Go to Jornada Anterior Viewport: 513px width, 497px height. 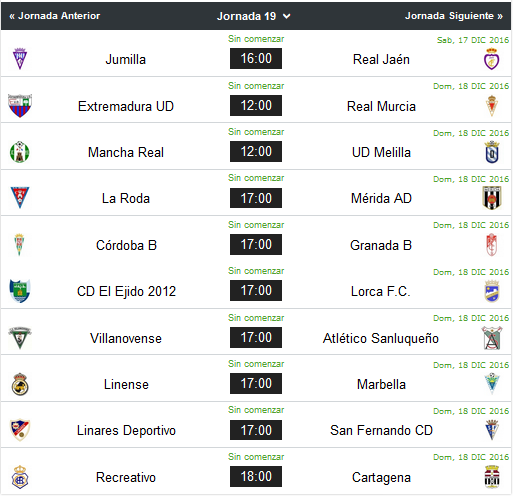(54, 16)
